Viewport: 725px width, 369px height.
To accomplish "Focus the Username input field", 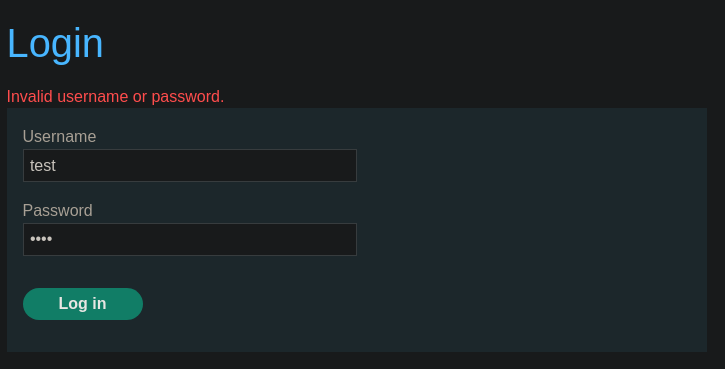I will click(190, 166).
